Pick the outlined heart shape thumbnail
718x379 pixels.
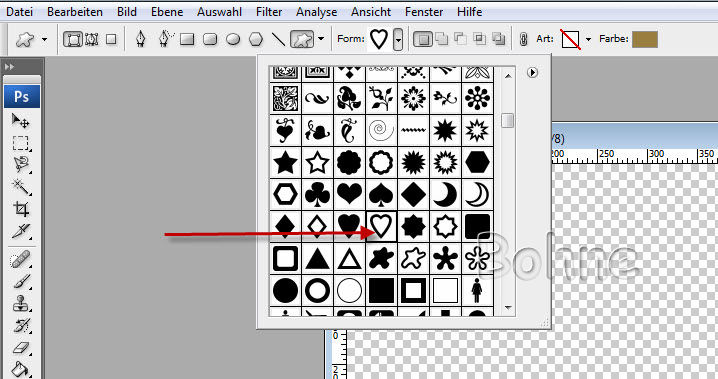tap(381, 226)
